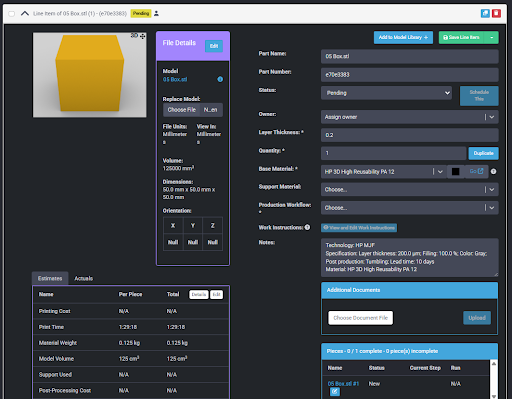Edit the Part Number field
512x399 pixels.
click(x=410, y=75)
